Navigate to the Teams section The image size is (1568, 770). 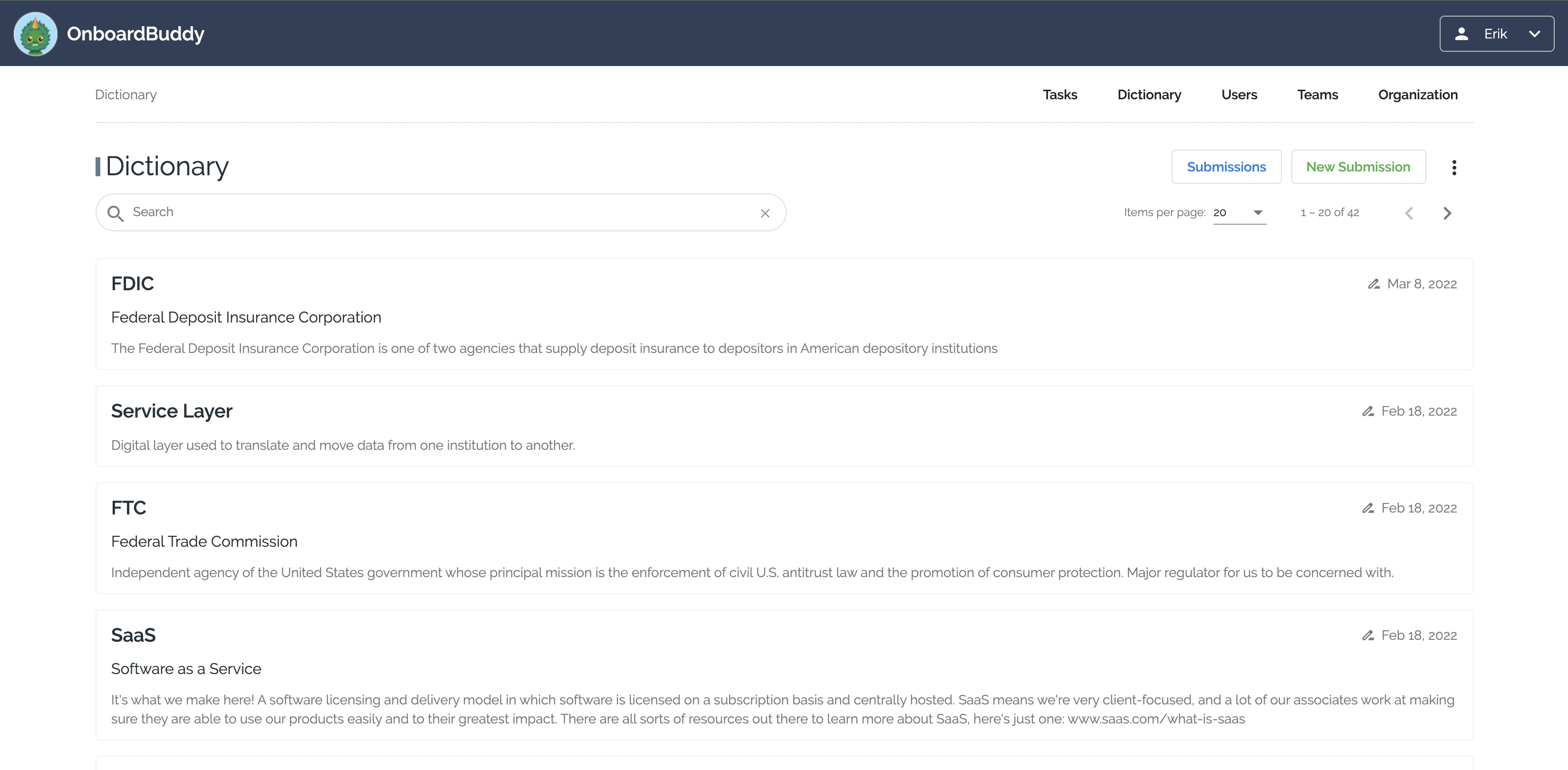coord(1317,95)
